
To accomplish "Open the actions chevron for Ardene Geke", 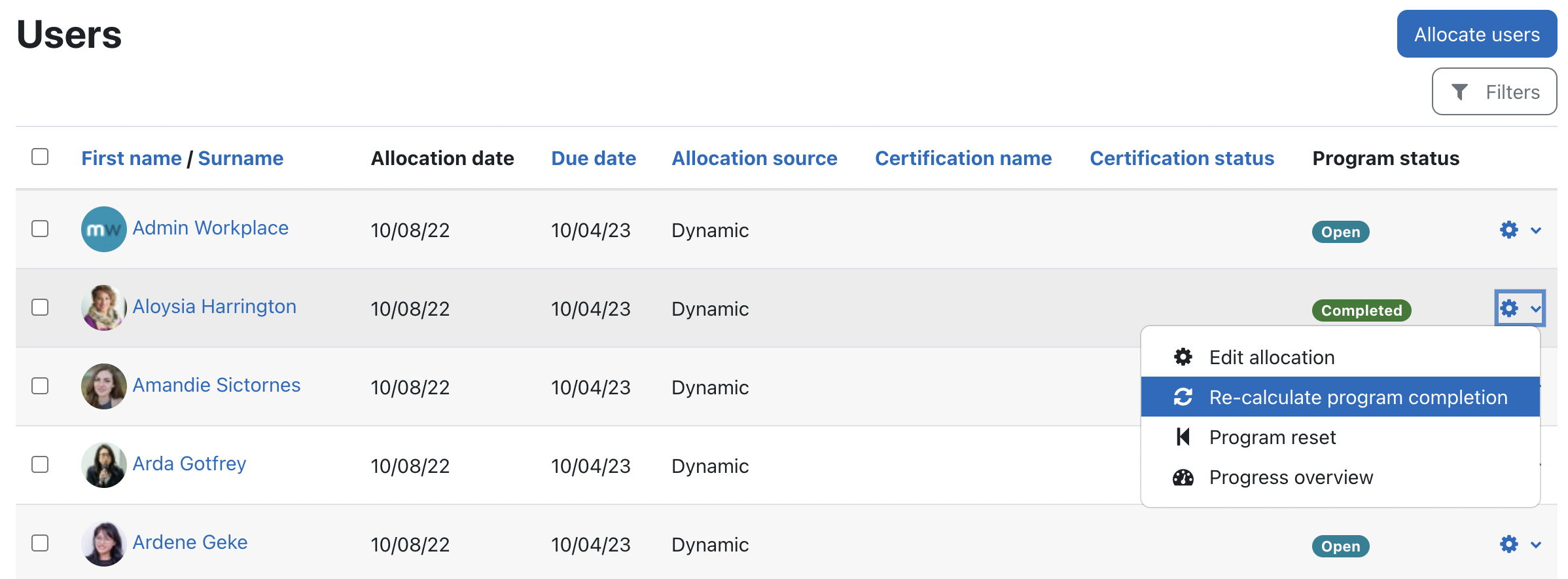I will click(1536, 545).
